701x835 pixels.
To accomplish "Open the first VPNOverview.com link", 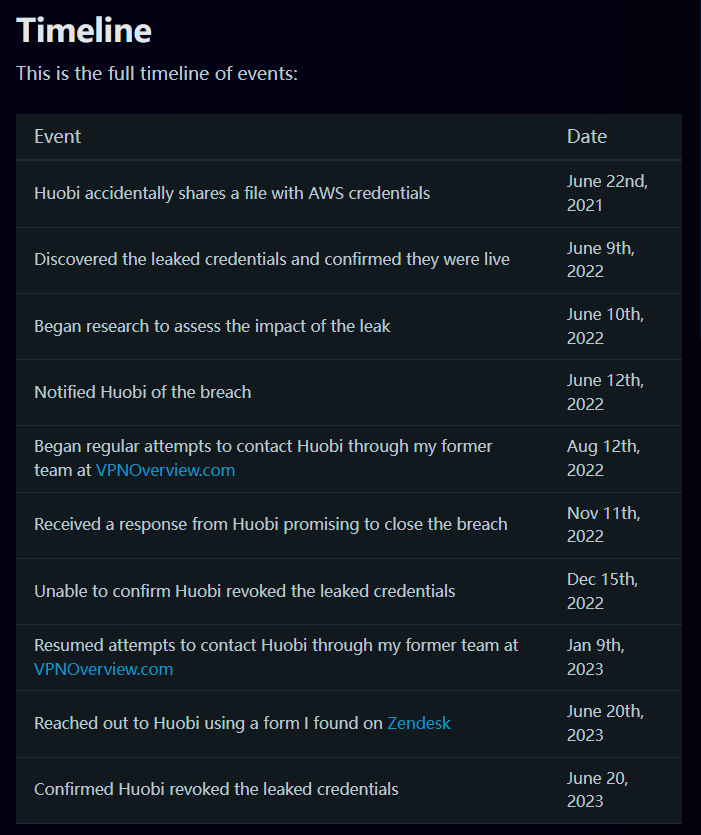I will coord(165,470).
